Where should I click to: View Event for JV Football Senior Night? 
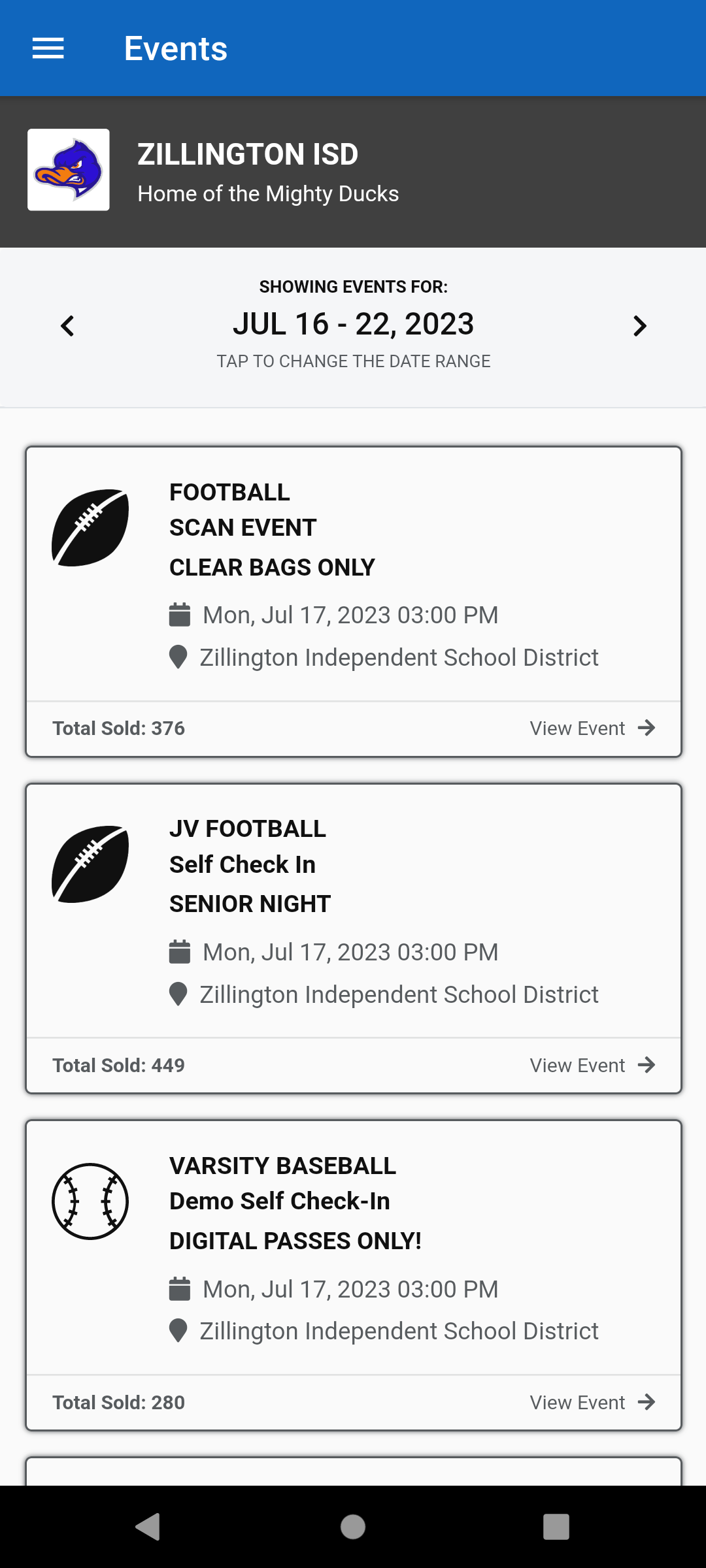pyautogui.click(x=592, y=1065)
